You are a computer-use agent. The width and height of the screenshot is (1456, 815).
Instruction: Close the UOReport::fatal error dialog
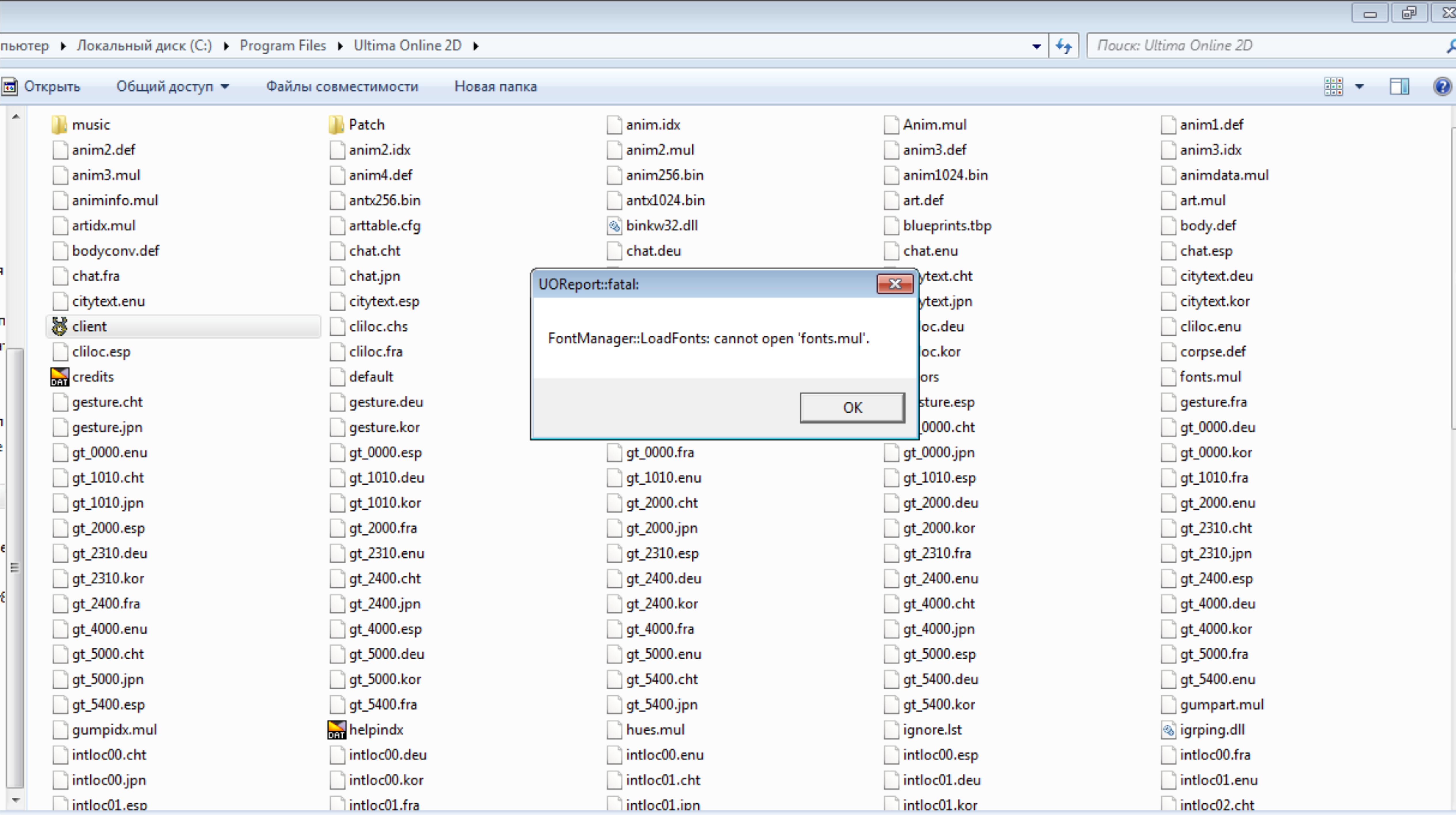[895, 283]
